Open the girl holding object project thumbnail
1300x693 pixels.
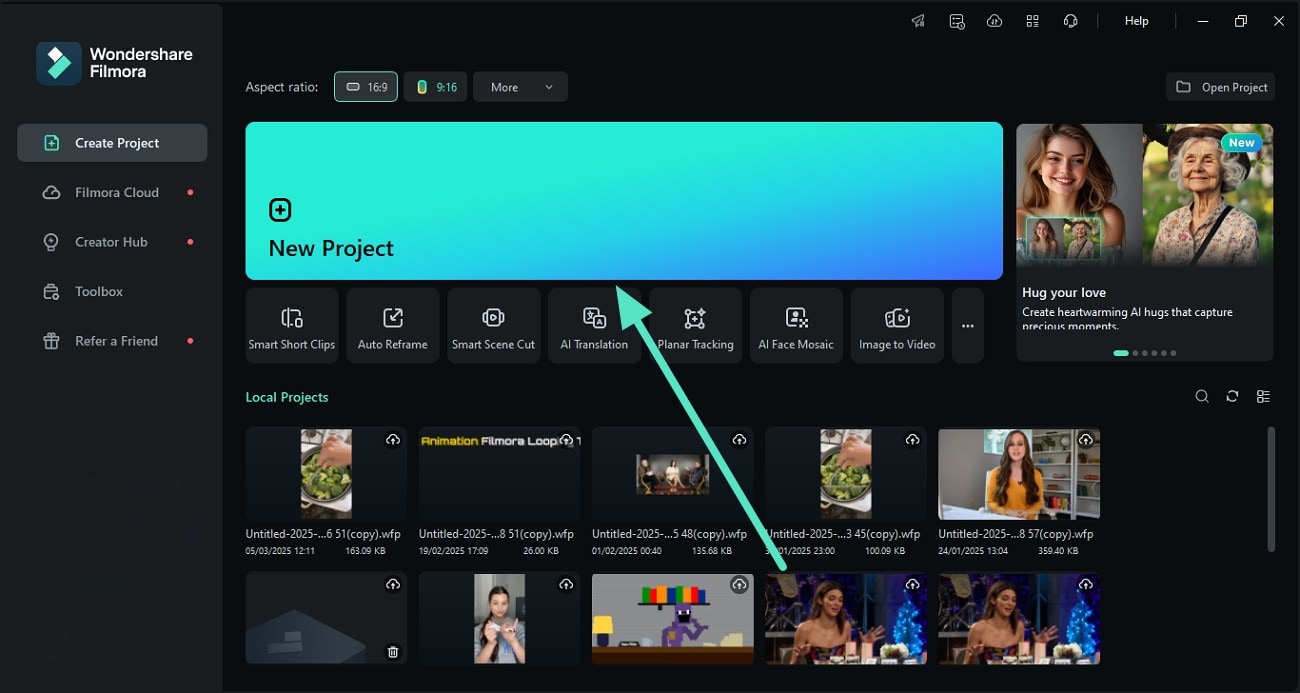point(499,618)
